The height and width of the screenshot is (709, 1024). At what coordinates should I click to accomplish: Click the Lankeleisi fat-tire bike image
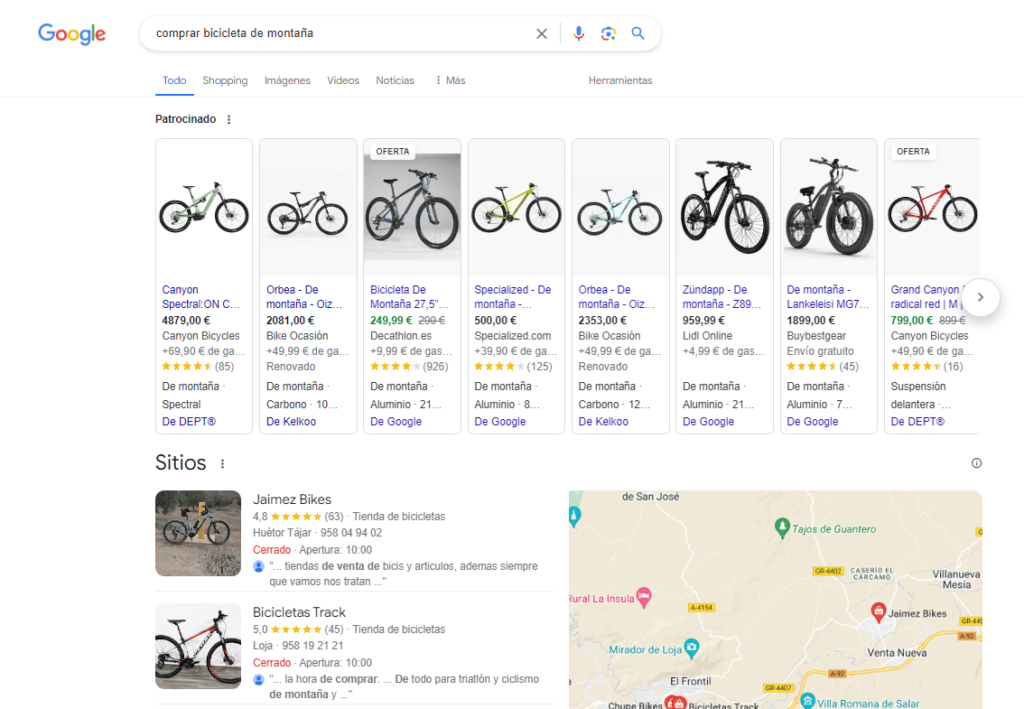pos(829,208)
